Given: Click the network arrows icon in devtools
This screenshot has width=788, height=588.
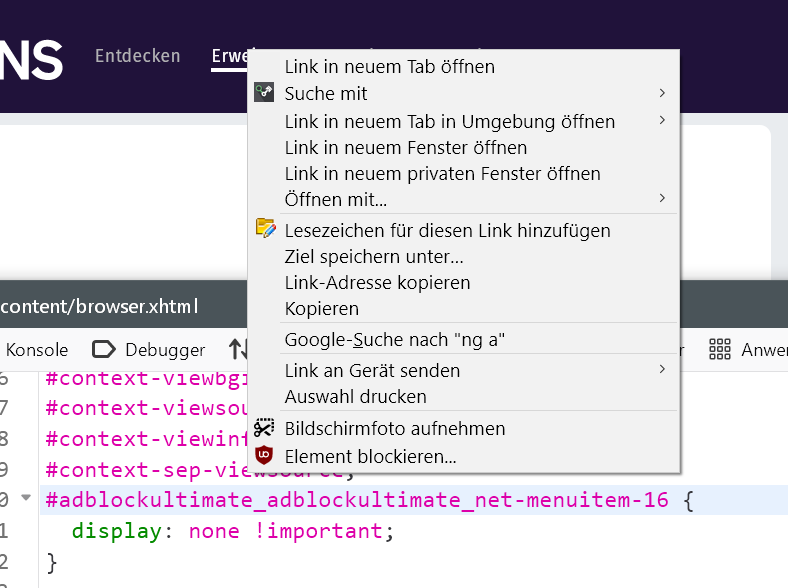Looking at the screenshot, I should [x=238, y=349].
